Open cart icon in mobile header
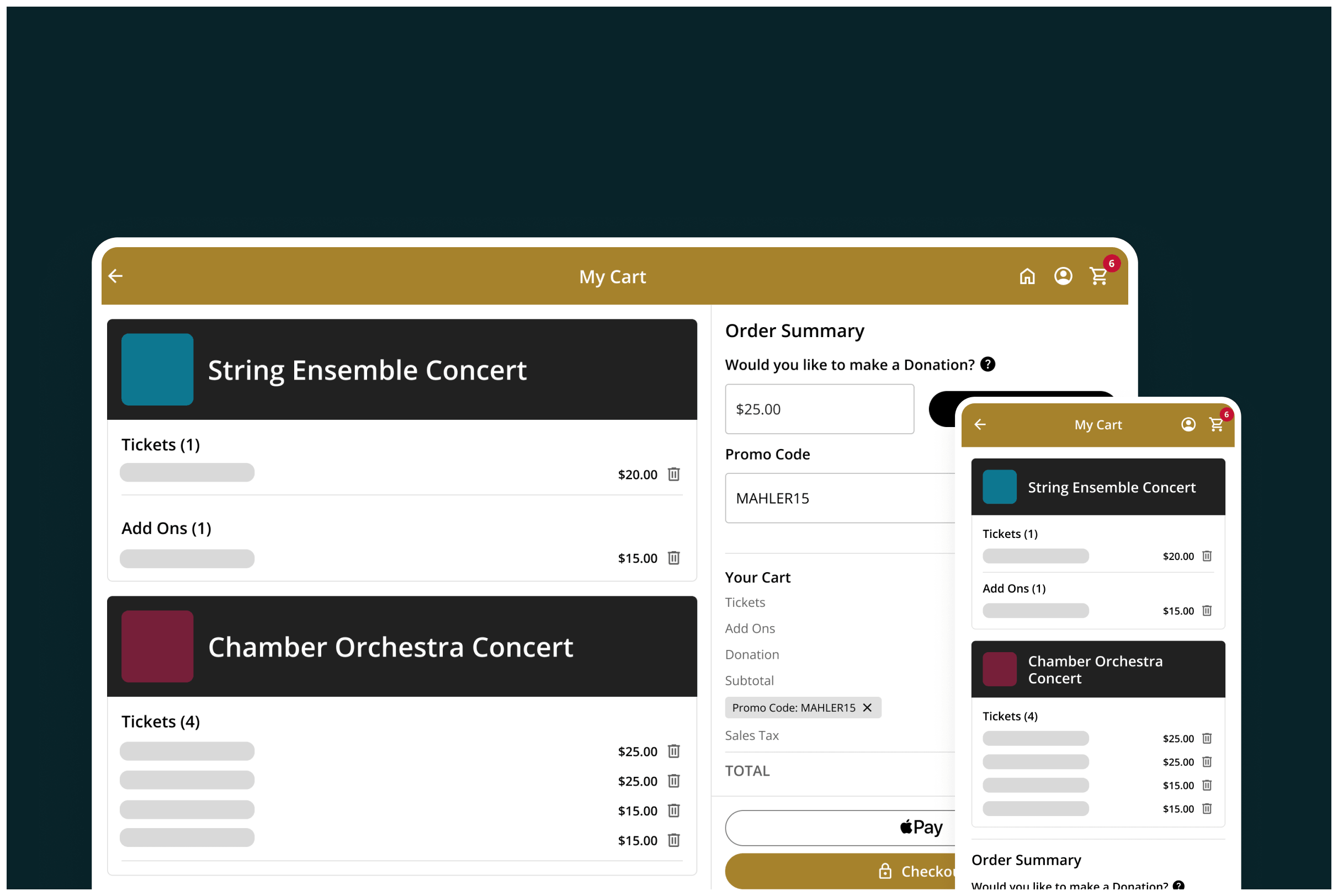Image resolution: width=1338 pixels, height=896 pixels. (1215, 424)
